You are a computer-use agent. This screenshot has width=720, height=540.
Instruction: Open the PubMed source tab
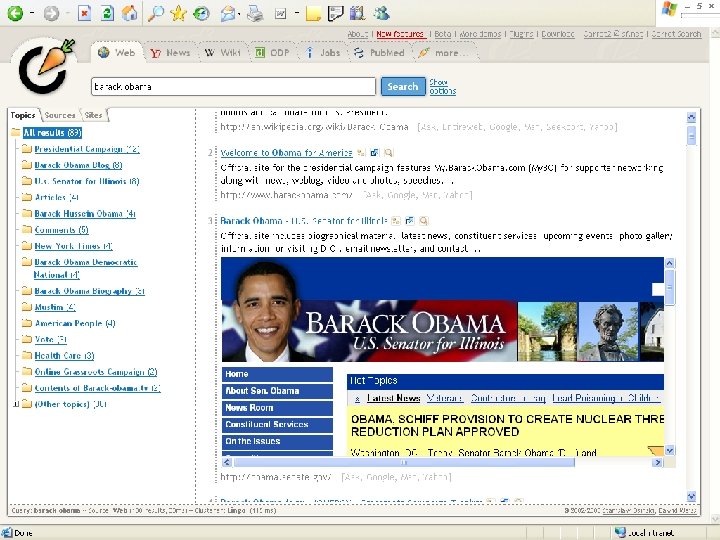tap(379, 53)
